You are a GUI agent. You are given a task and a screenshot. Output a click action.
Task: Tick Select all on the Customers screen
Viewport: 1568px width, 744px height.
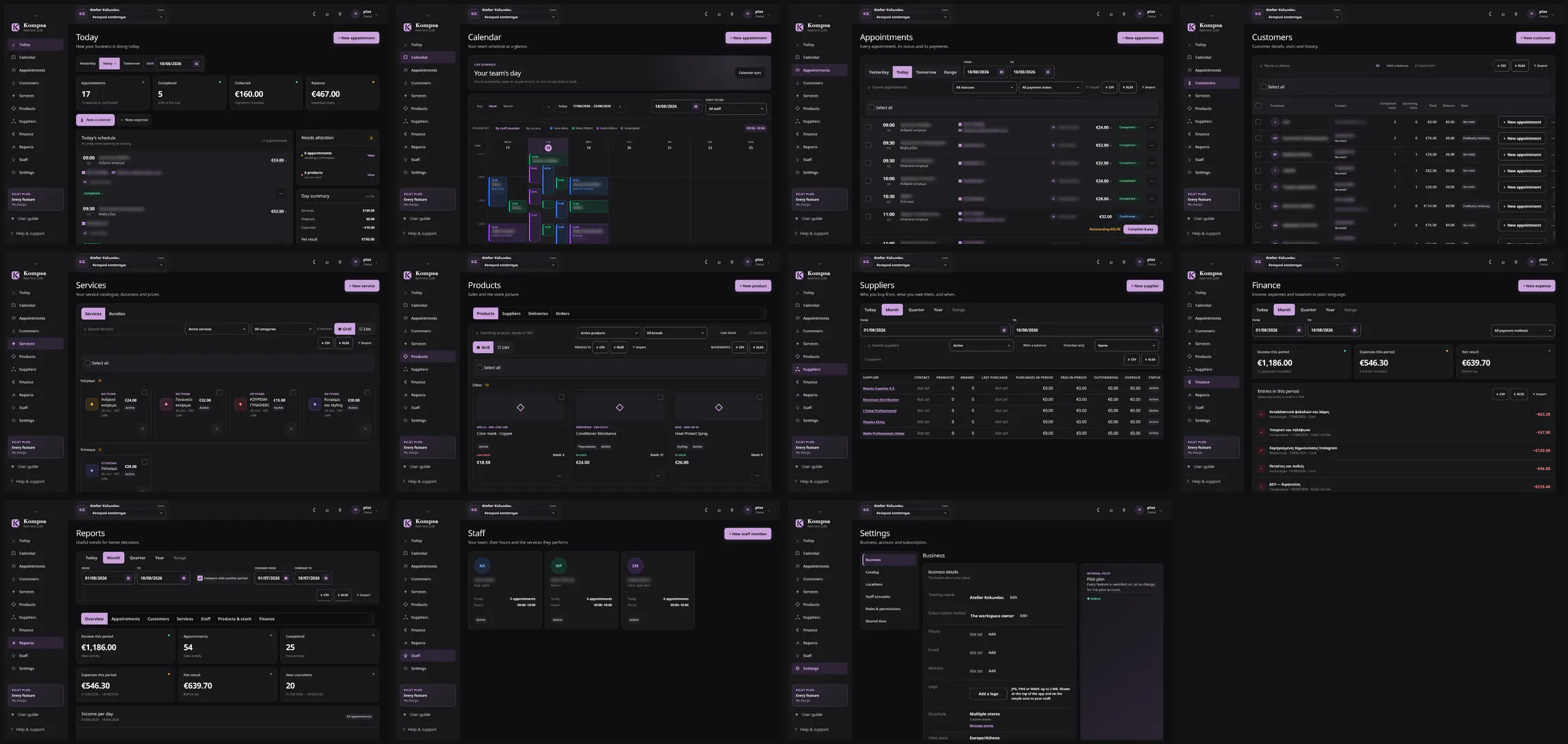(1264, 87)
